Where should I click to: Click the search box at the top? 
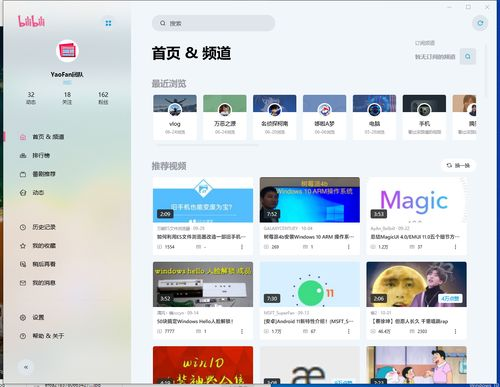[x=213, y=23]
